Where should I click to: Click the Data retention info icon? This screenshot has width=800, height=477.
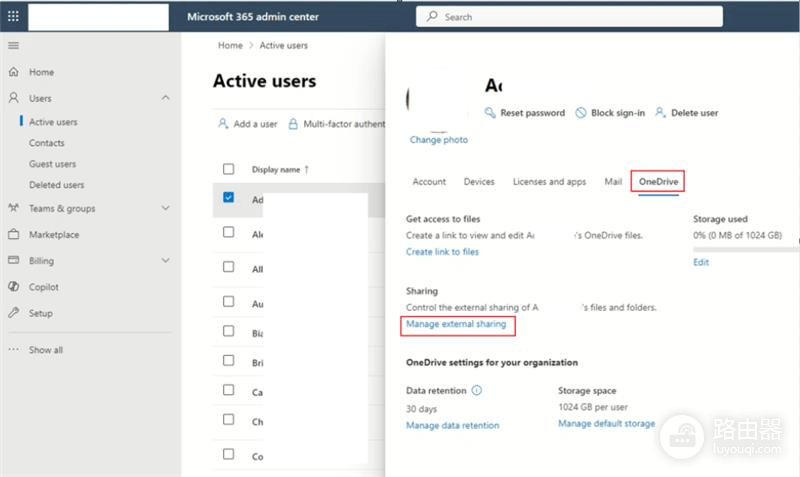pos(477,390)
